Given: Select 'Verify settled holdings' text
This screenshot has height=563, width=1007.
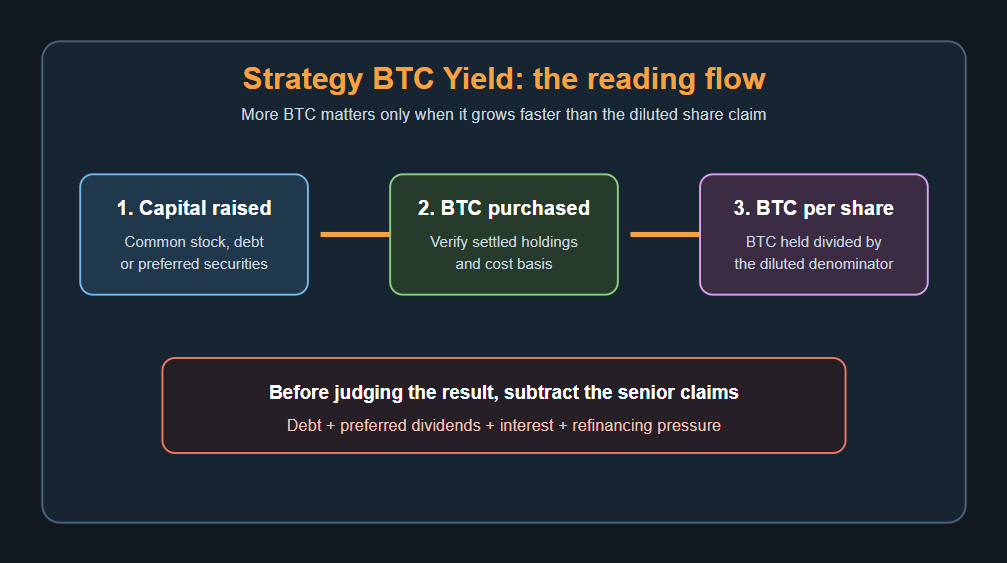Looking at the screenshot, I should 504,242.
